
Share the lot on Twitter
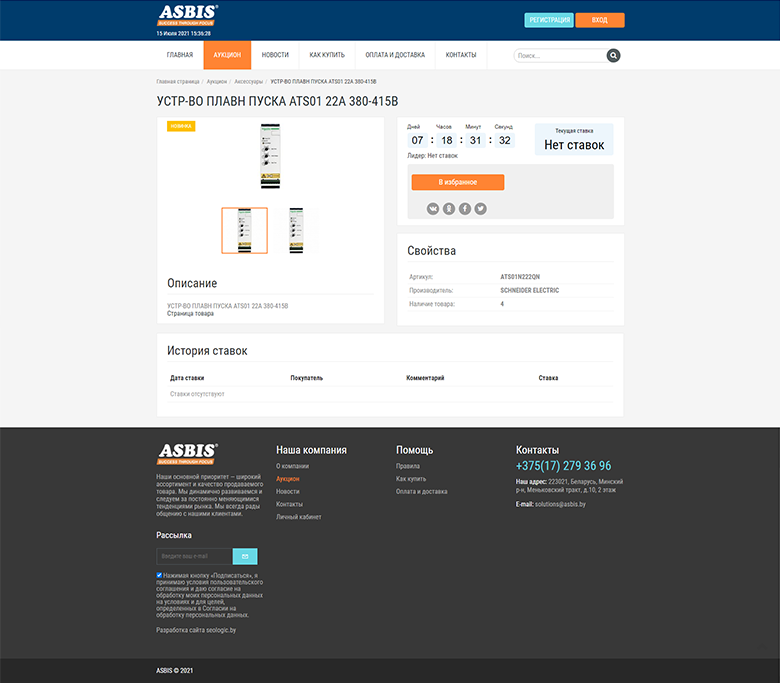tap(481, 208)
